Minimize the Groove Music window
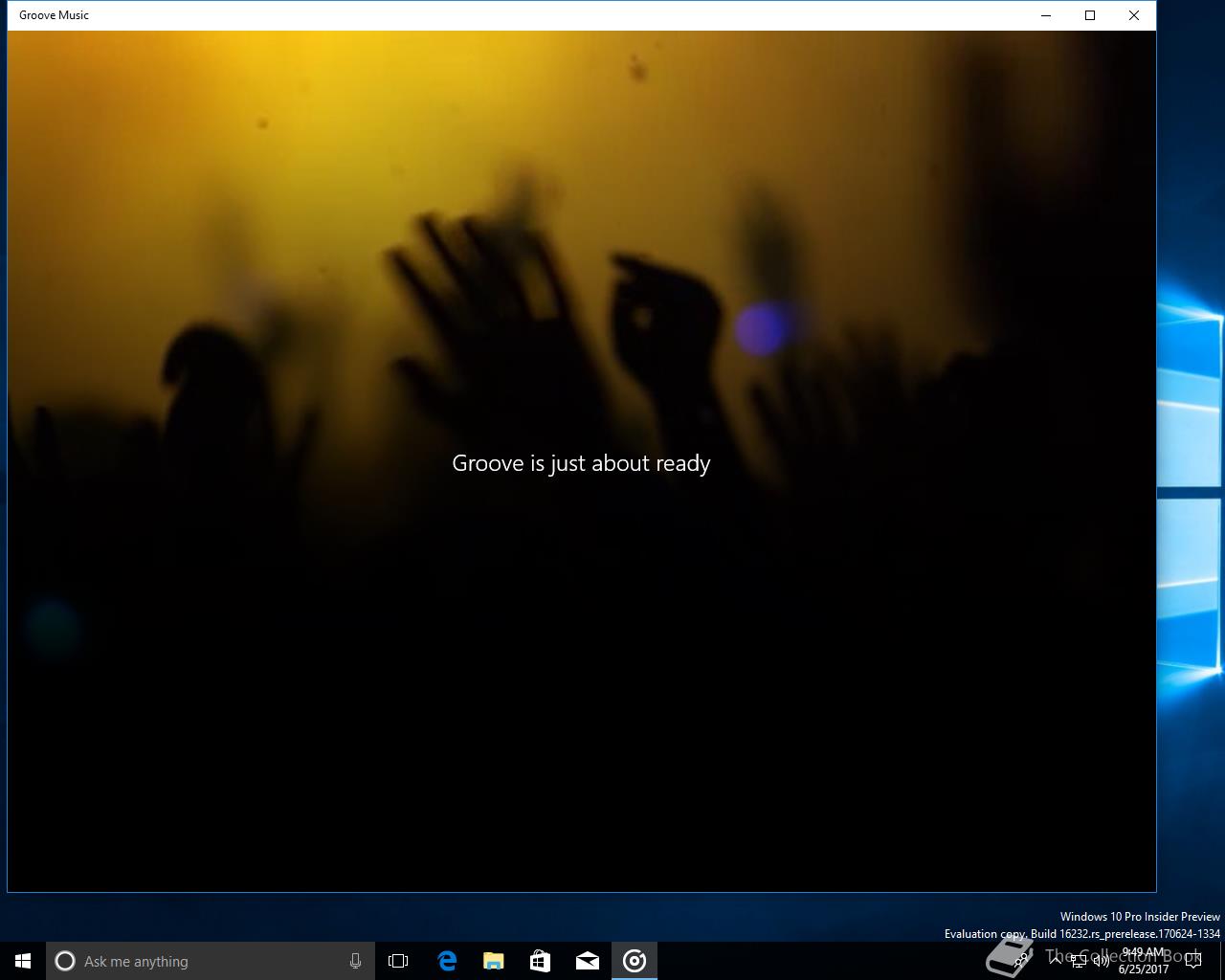 pyautogui.click(x=1046, y=15)
